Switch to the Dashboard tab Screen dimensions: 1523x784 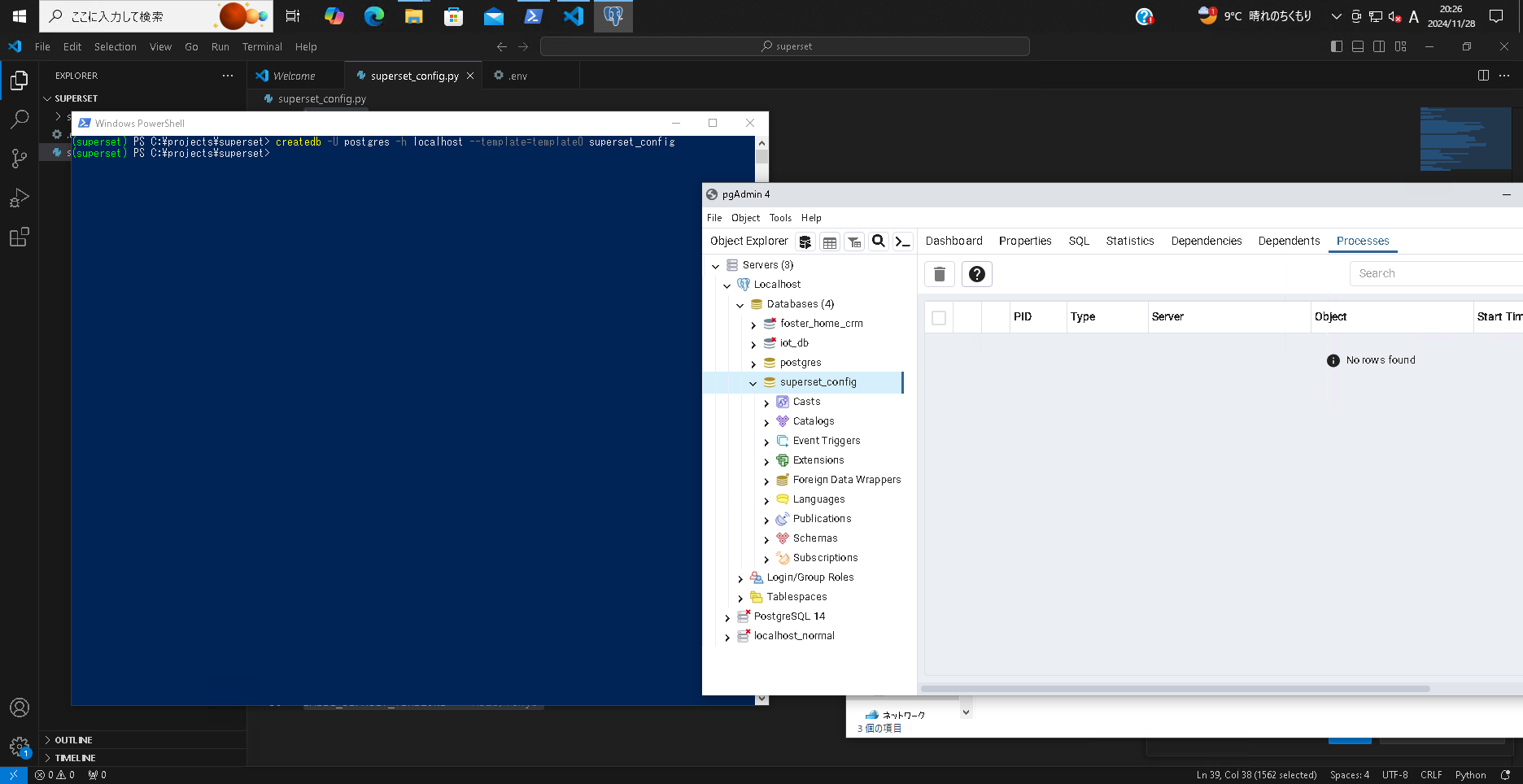tap(954, 241)
